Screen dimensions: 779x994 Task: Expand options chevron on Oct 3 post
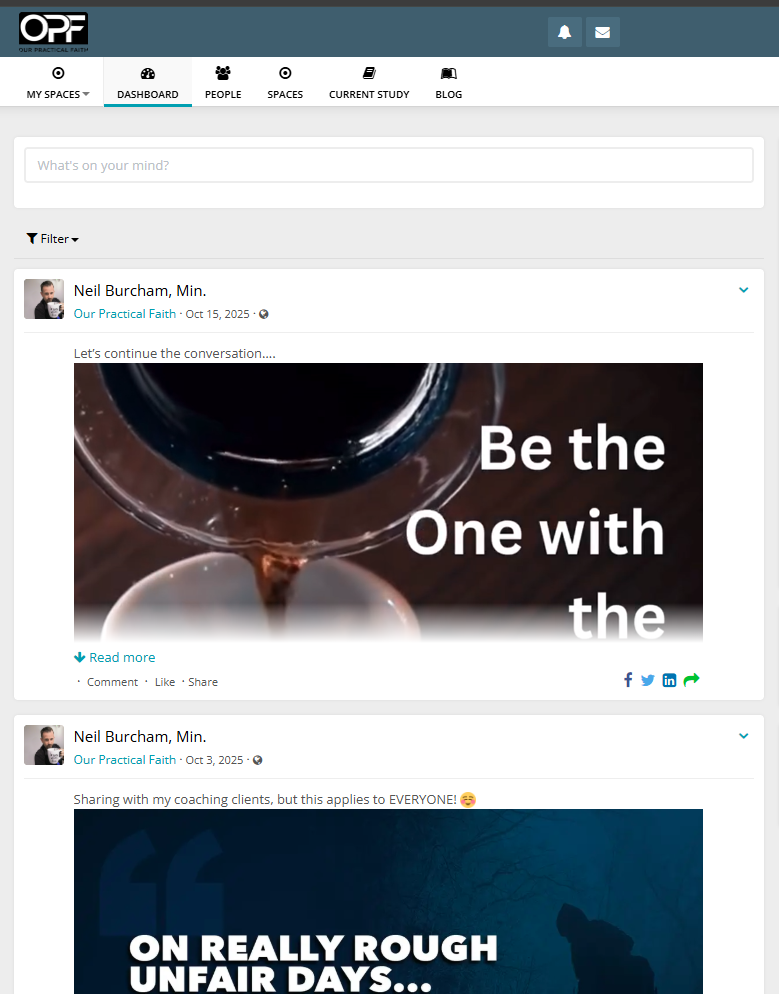tap(743, 736)
